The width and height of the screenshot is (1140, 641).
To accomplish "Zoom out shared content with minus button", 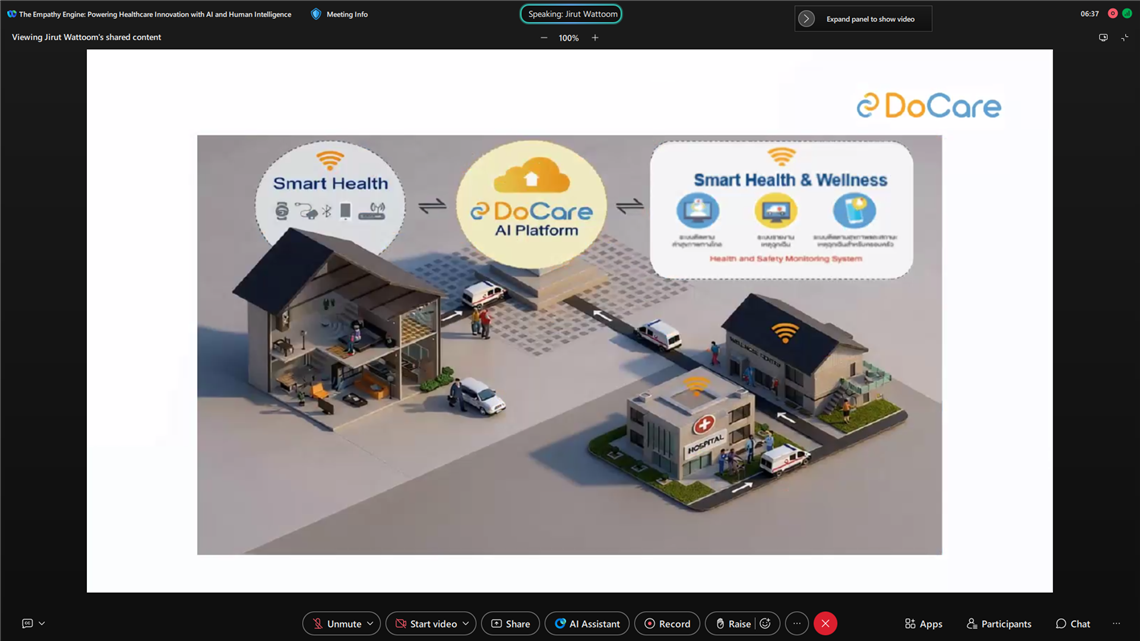I will [x=544, y=38].
